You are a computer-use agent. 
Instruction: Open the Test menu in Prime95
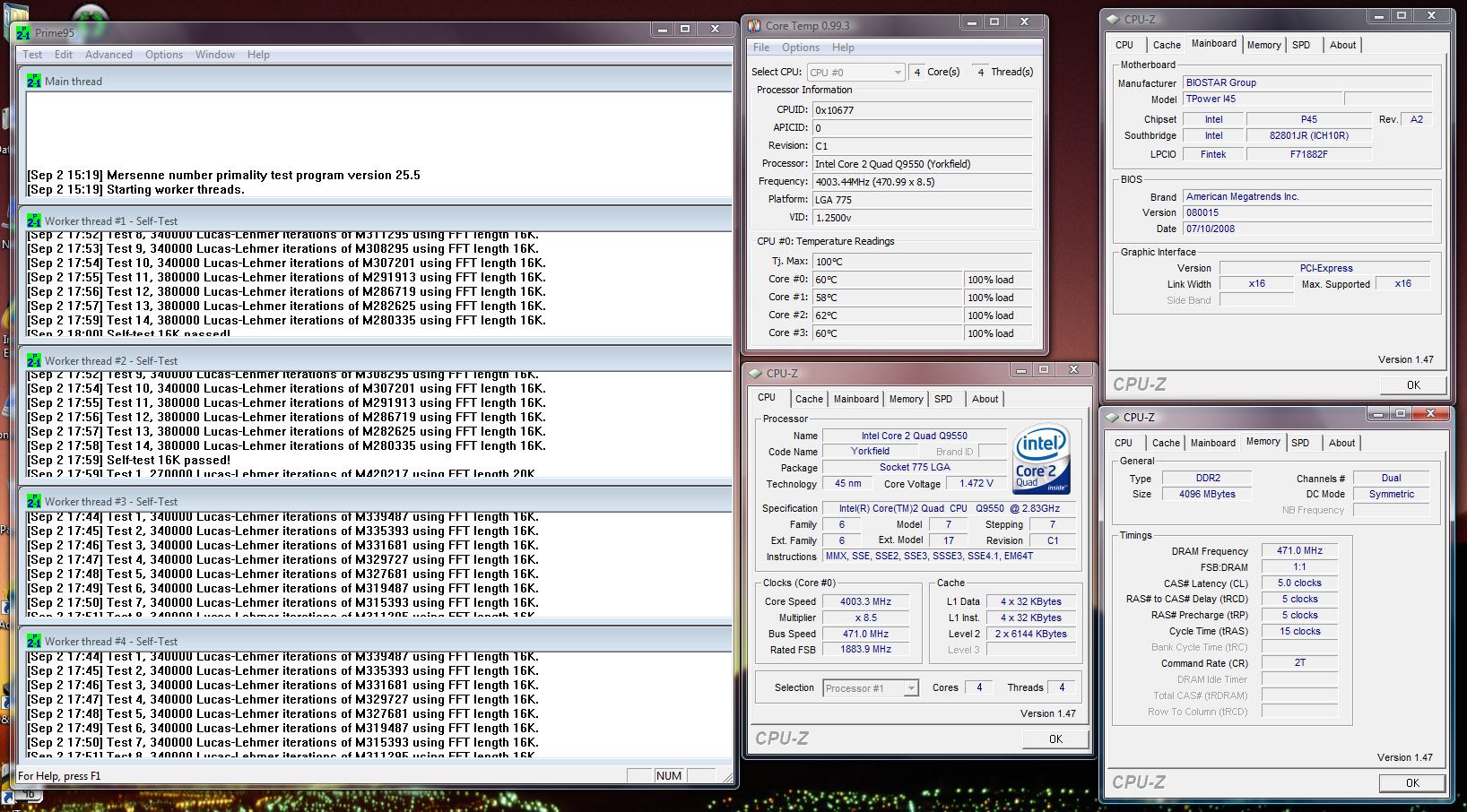point(32,55)
